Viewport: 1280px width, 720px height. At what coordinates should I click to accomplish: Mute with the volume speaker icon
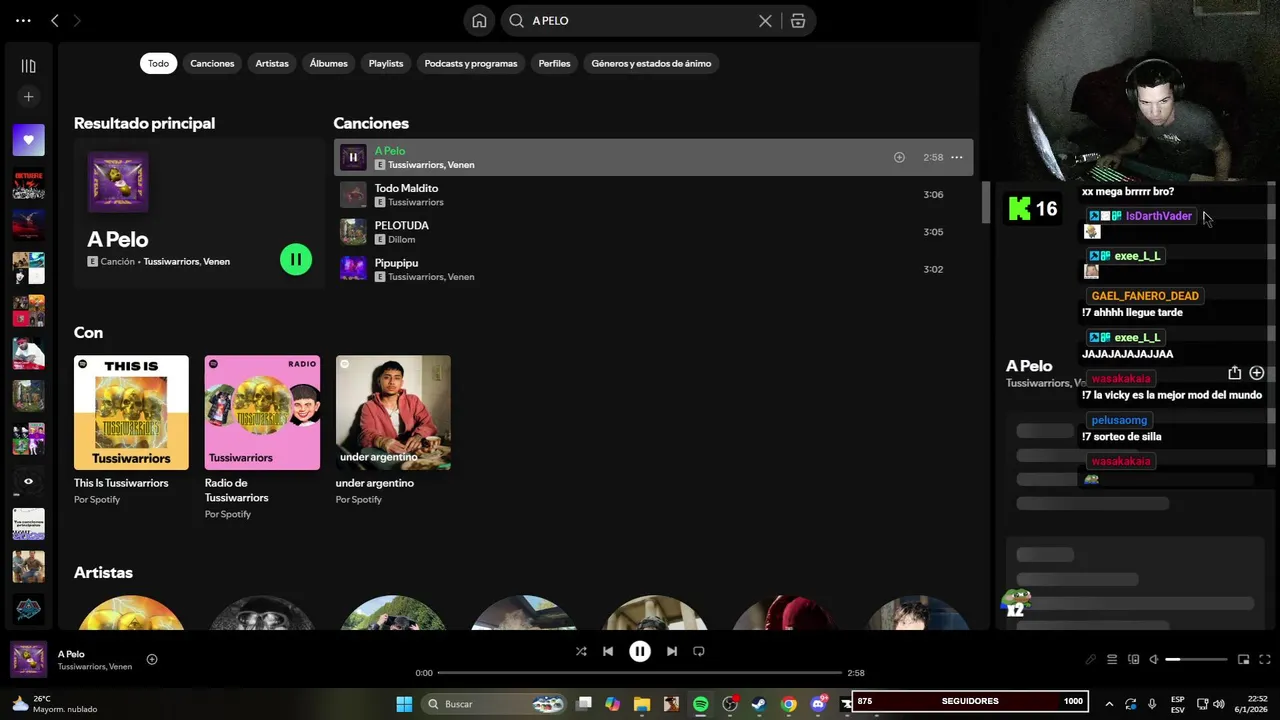(x=1154, y=659)
